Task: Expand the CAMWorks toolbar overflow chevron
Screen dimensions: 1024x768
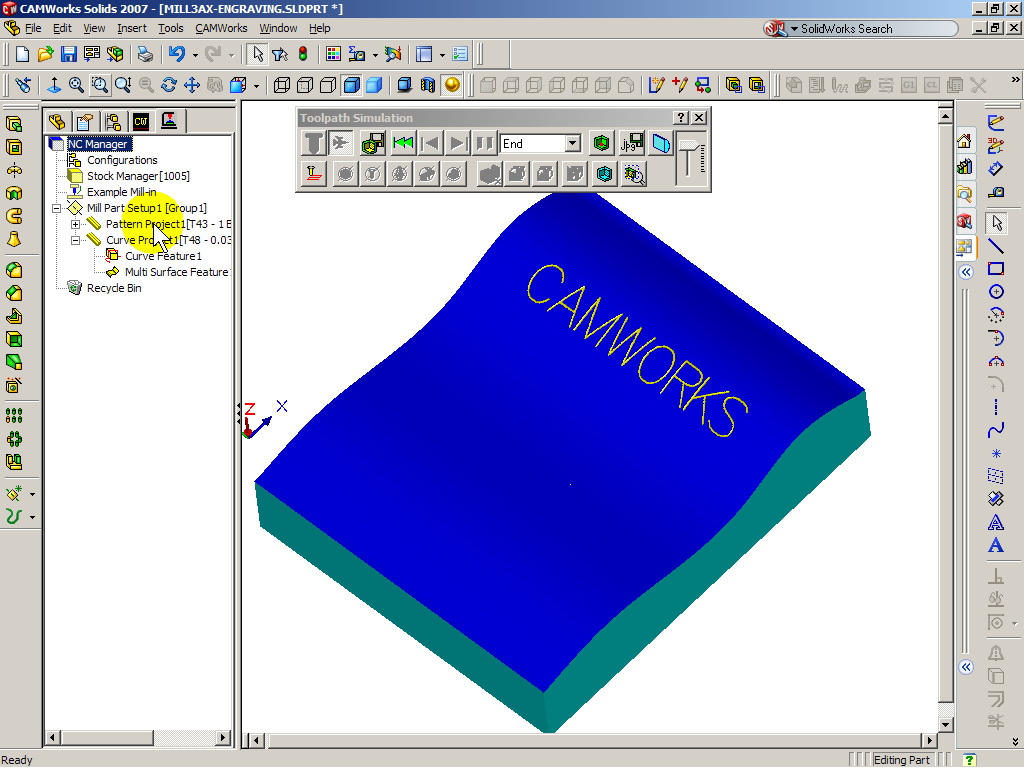Action: [x=1015, y=80]
